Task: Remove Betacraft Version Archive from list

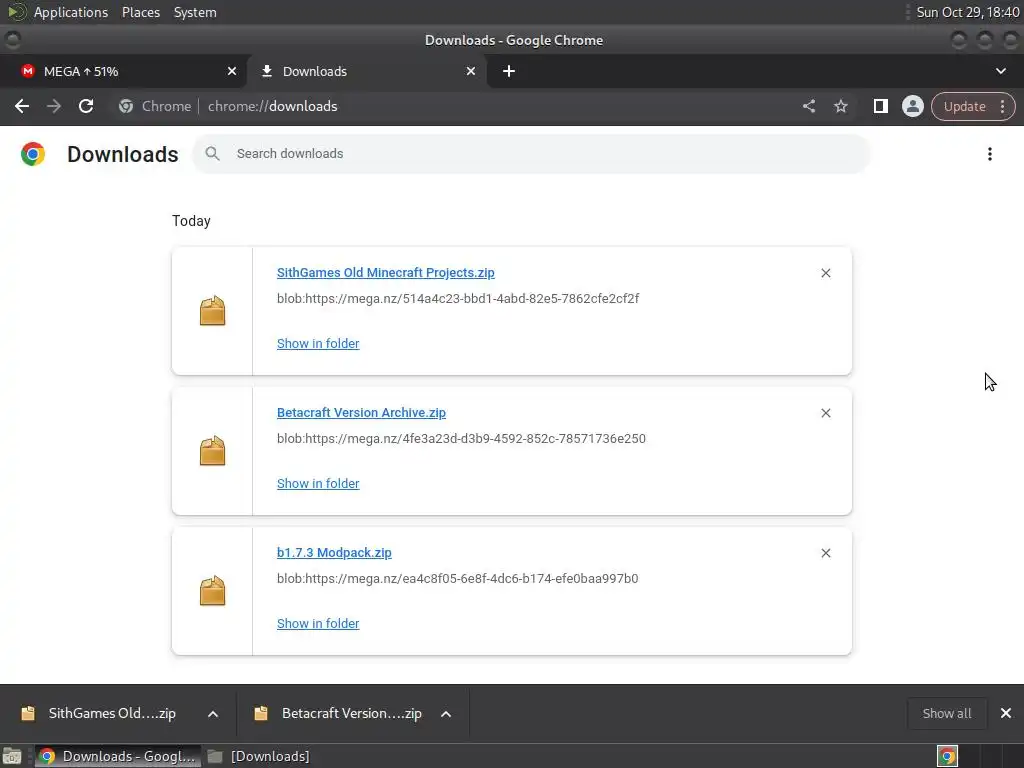Action: (x=826, y=413)
